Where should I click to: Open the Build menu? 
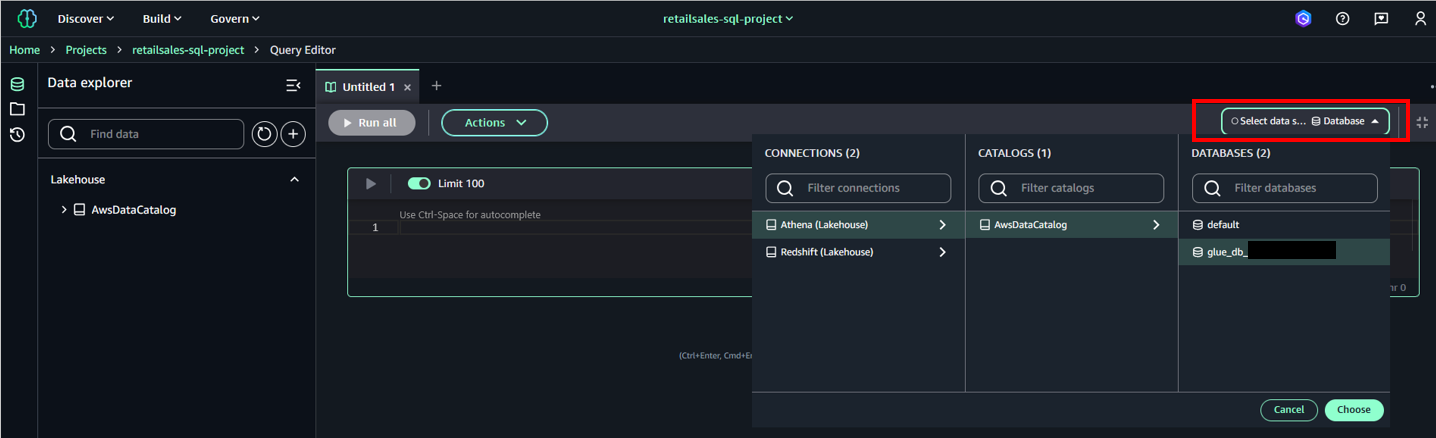[x=162, y=19]
